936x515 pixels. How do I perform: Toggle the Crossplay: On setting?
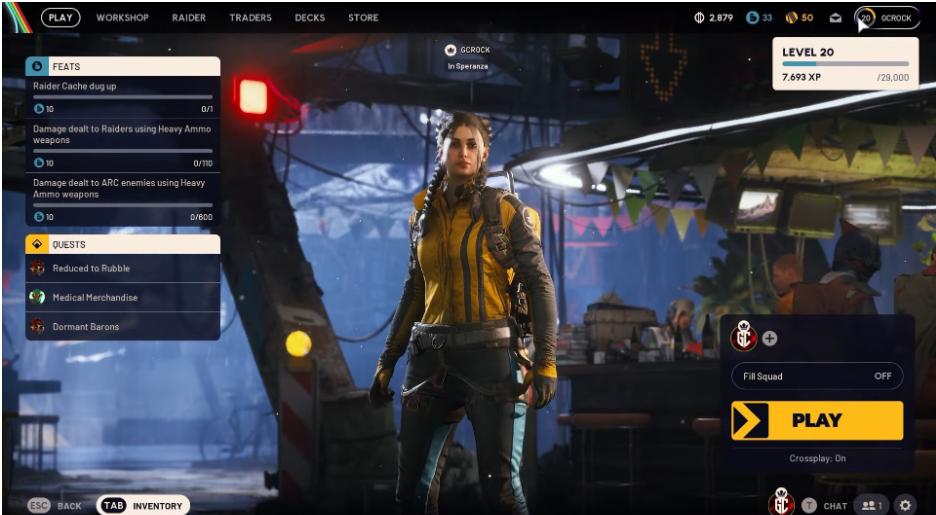click(817, 459)
